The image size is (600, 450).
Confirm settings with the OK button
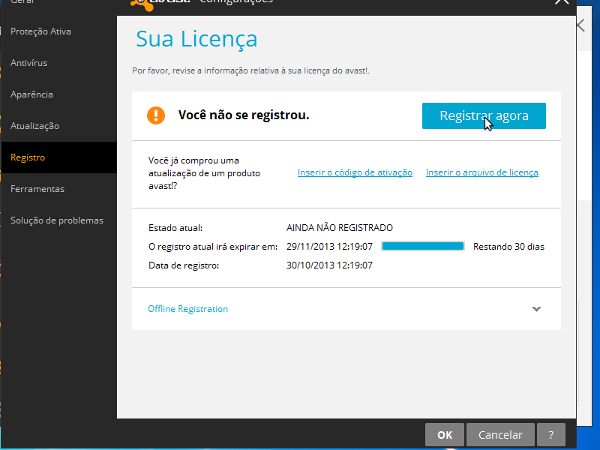(445, 435)
